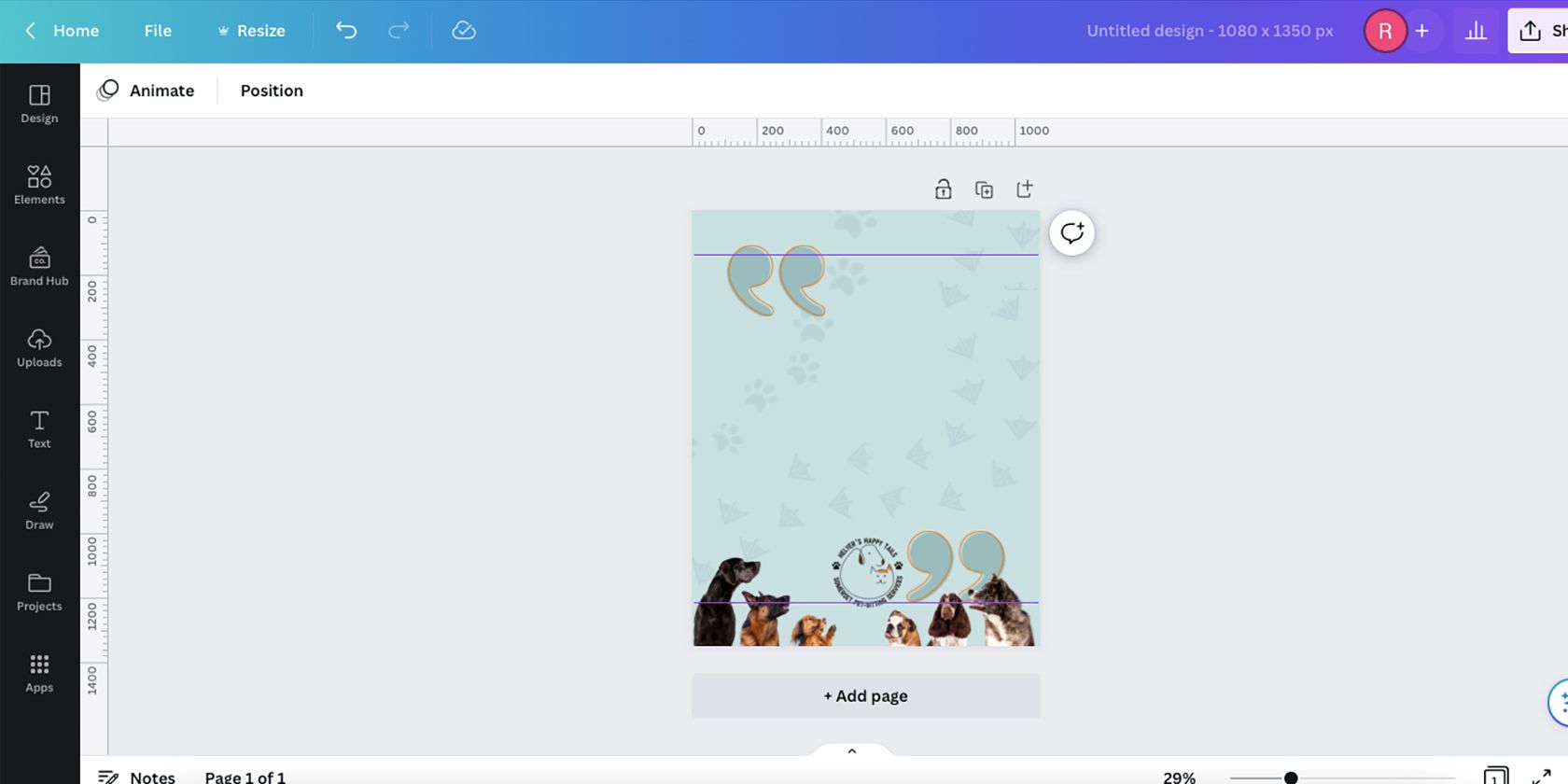Click the cloud save status icon
1568x784 pixels.
(x=464, y=31)
